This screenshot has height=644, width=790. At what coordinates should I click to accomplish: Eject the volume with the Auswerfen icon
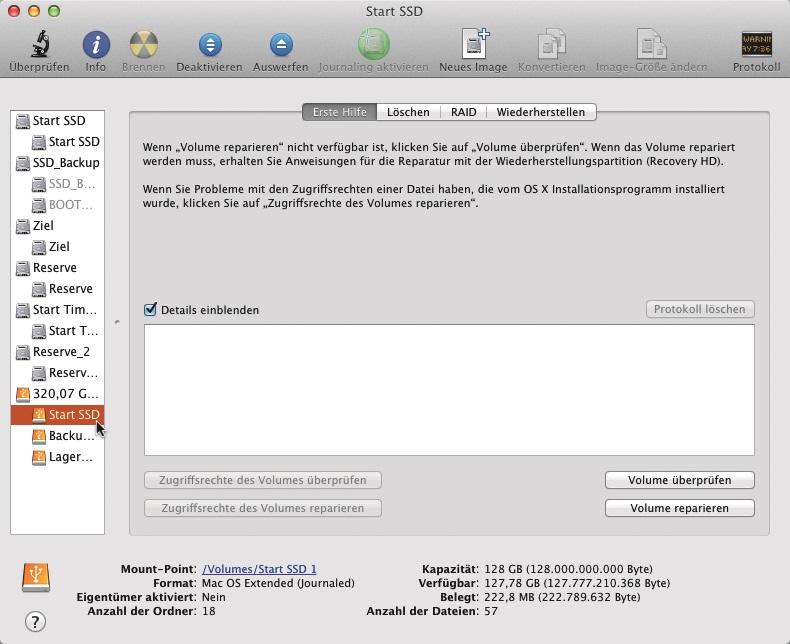pos(281,45)
